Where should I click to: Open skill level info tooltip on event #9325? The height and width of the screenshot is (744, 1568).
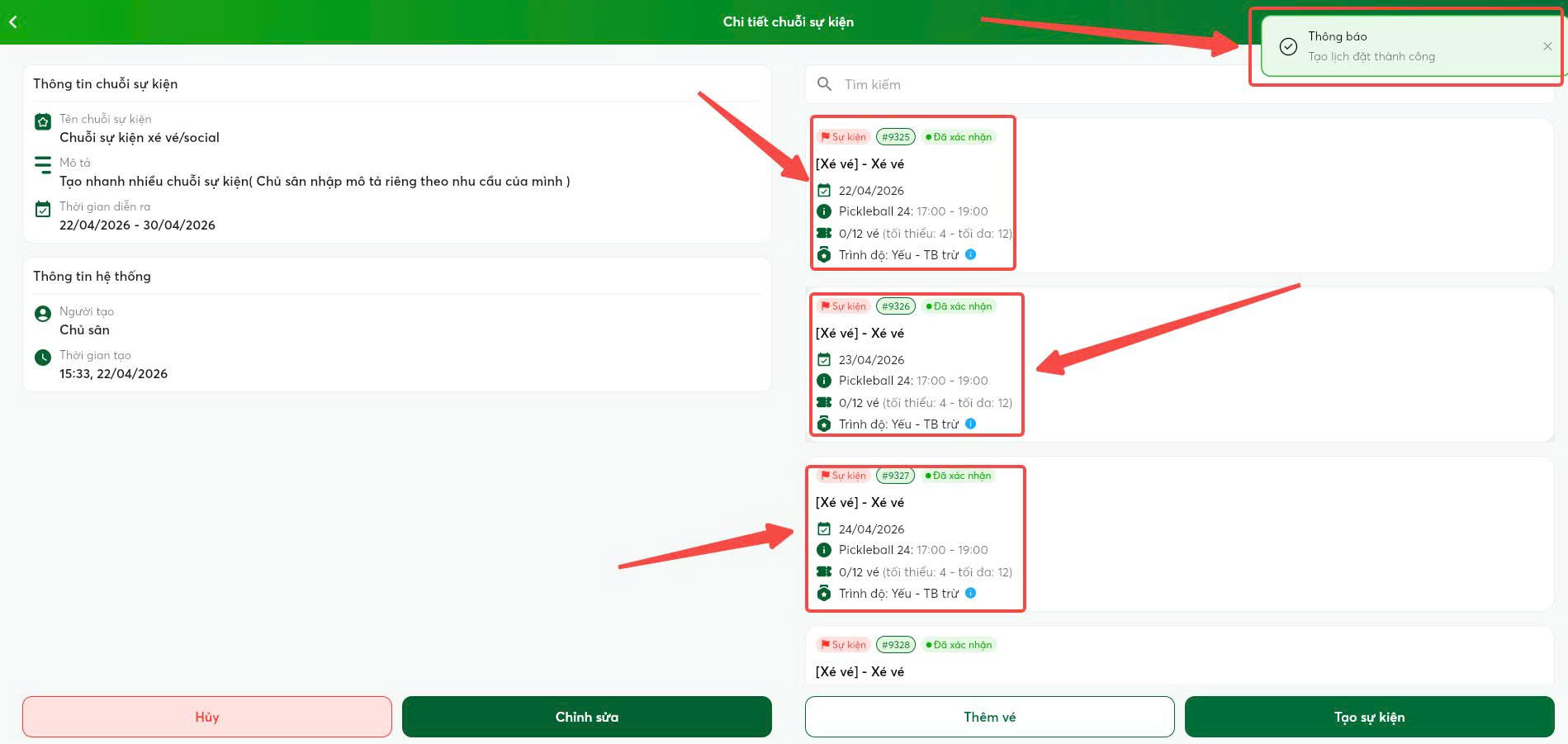(971, 254)
